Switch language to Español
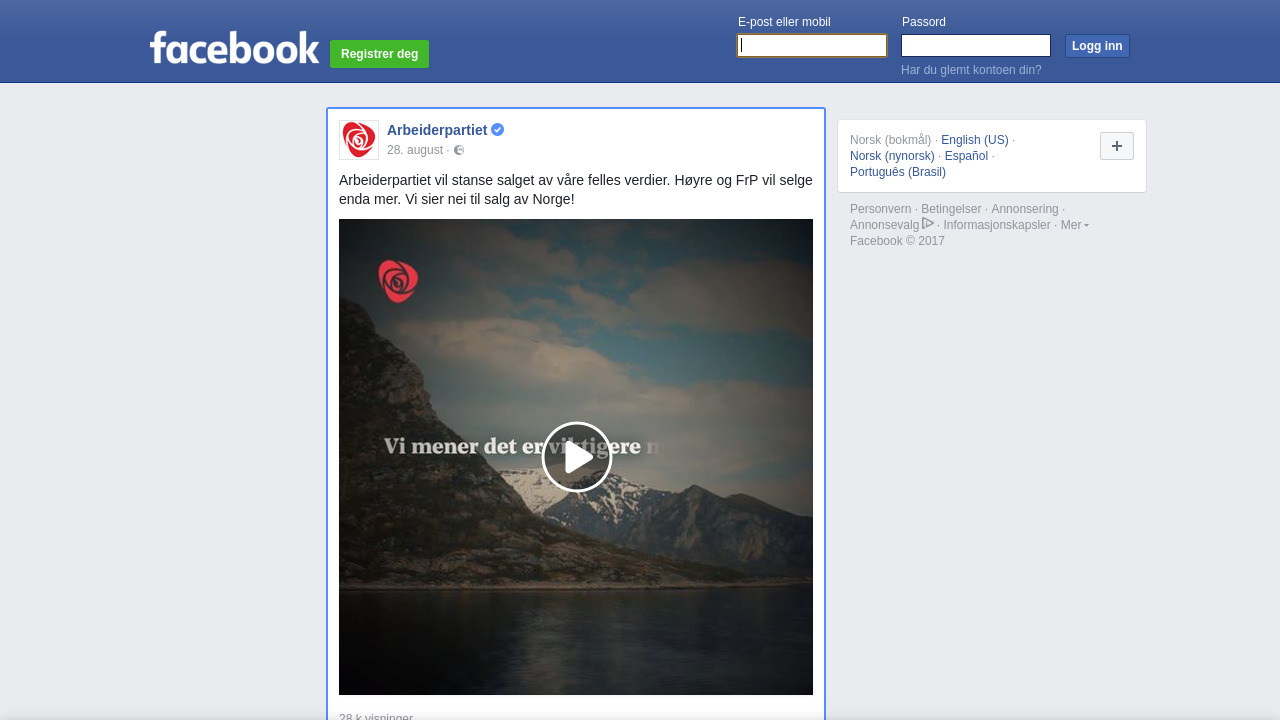 click(966, 156)
